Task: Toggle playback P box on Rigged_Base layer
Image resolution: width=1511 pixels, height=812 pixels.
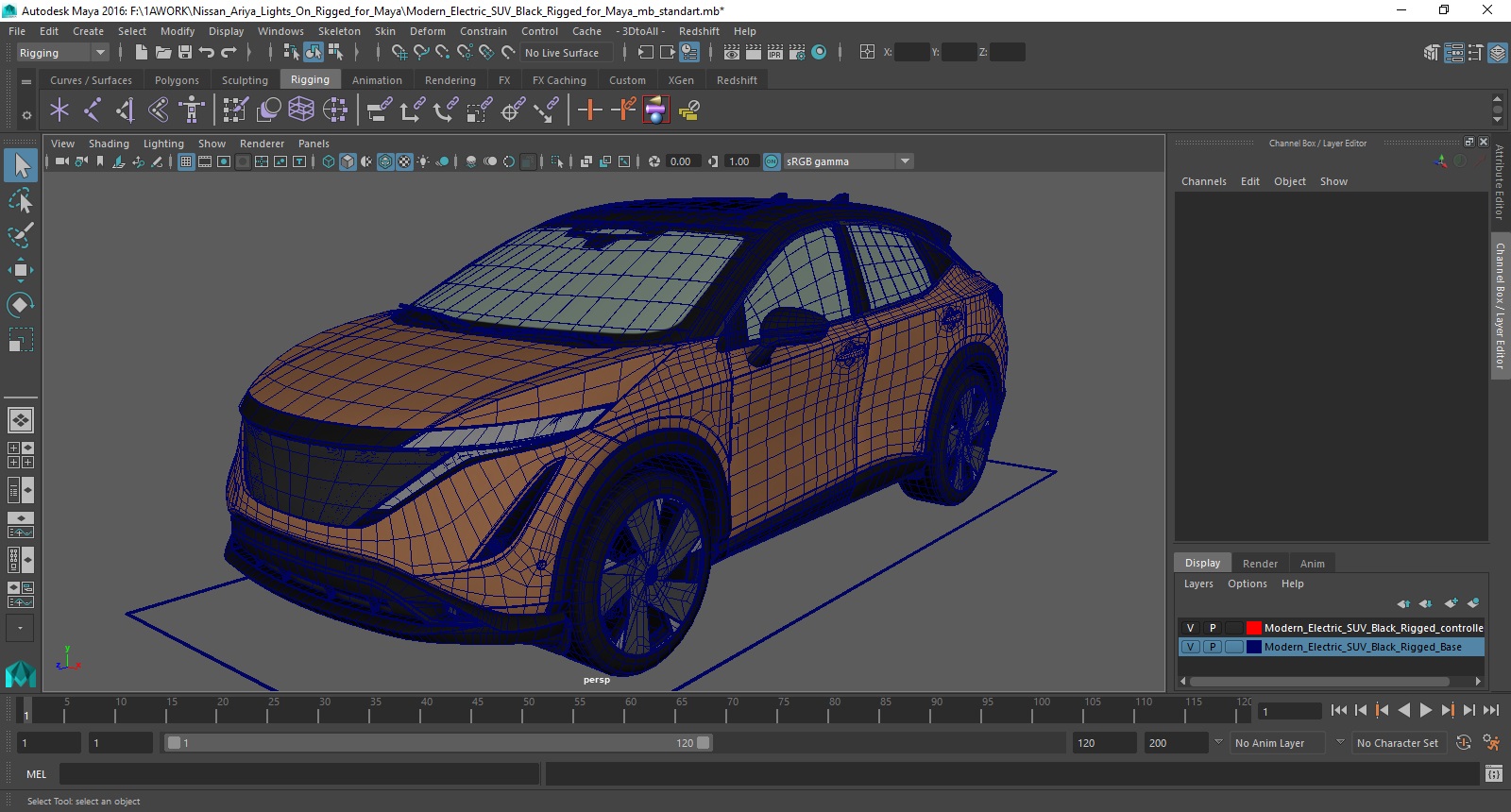Action: [x=1213, y=647]
